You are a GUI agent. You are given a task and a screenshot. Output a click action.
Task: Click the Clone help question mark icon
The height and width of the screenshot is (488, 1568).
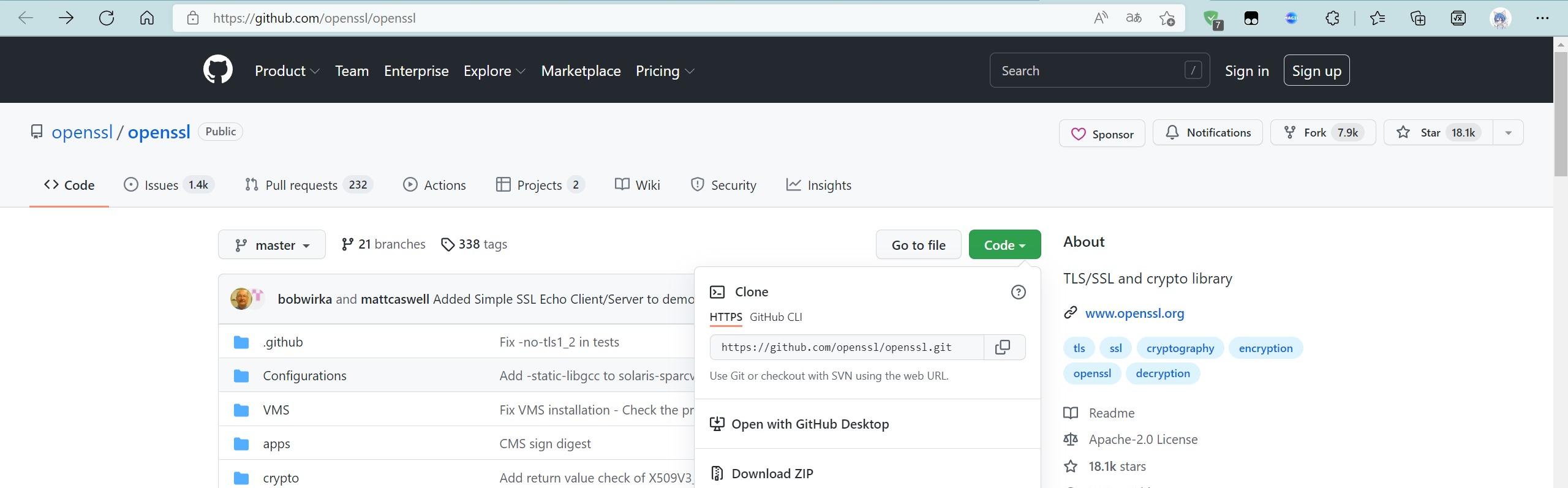click(x=1018, y=292)
